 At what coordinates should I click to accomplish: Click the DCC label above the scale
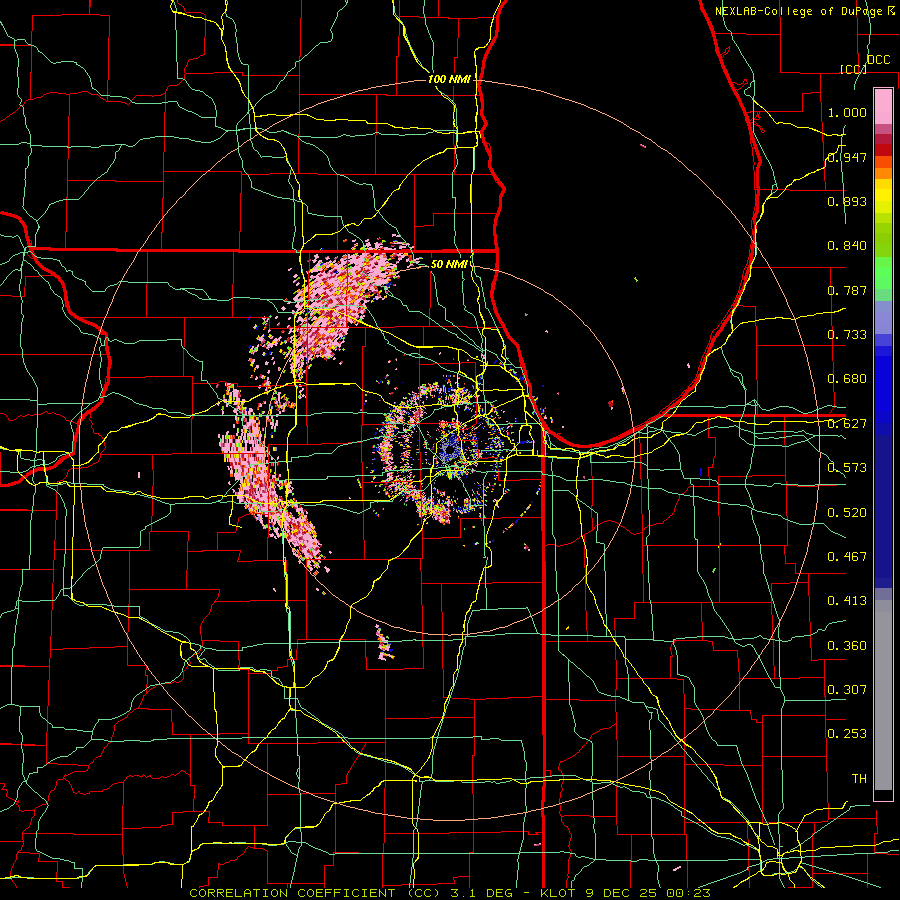pos(878,60)
